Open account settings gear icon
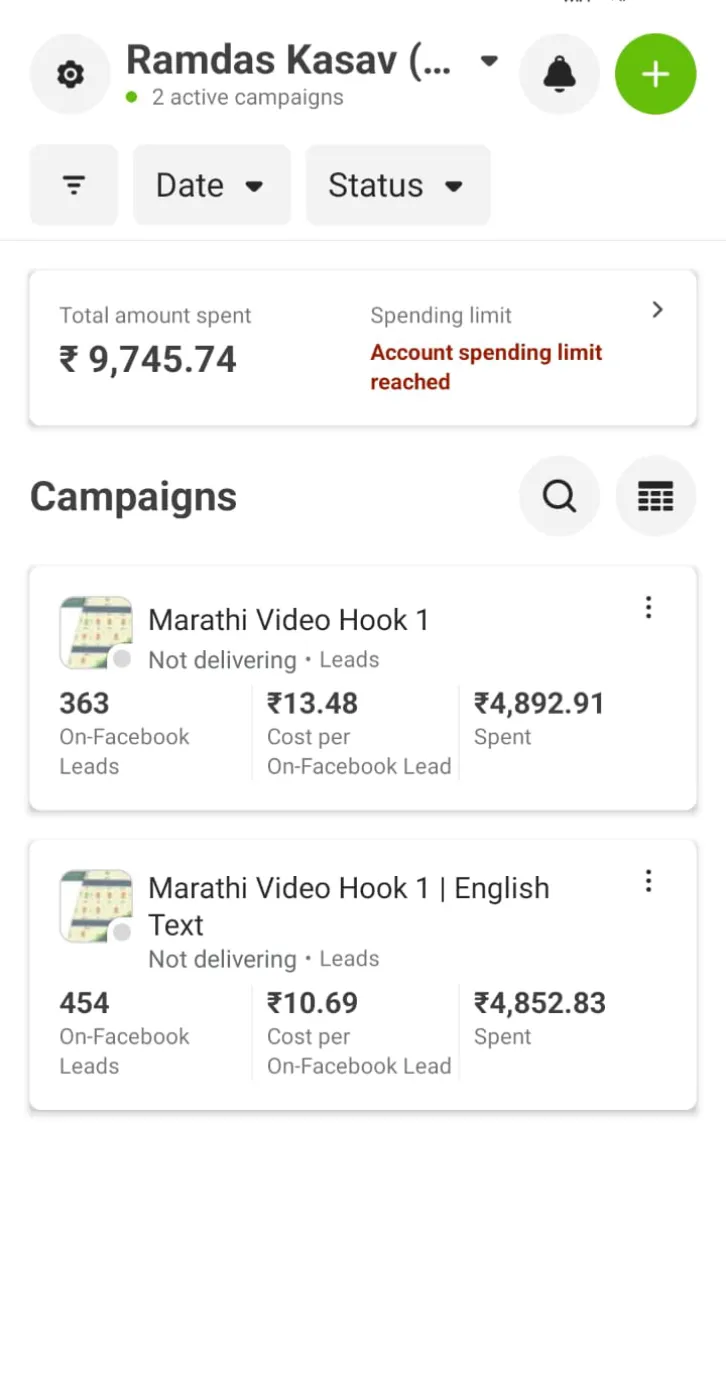The width and height of the screenshot is (726, 1374). coord(70,74)
